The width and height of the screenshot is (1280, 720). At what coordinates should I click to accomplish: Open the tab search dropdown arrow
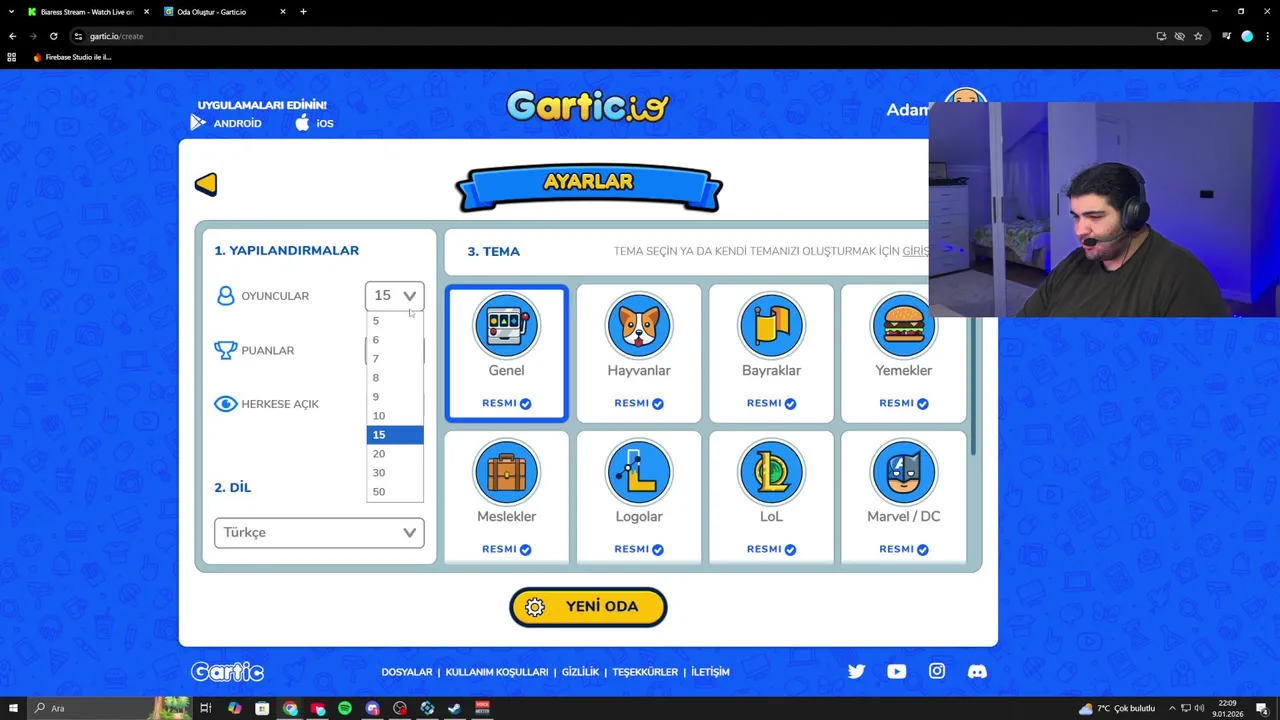11,12
